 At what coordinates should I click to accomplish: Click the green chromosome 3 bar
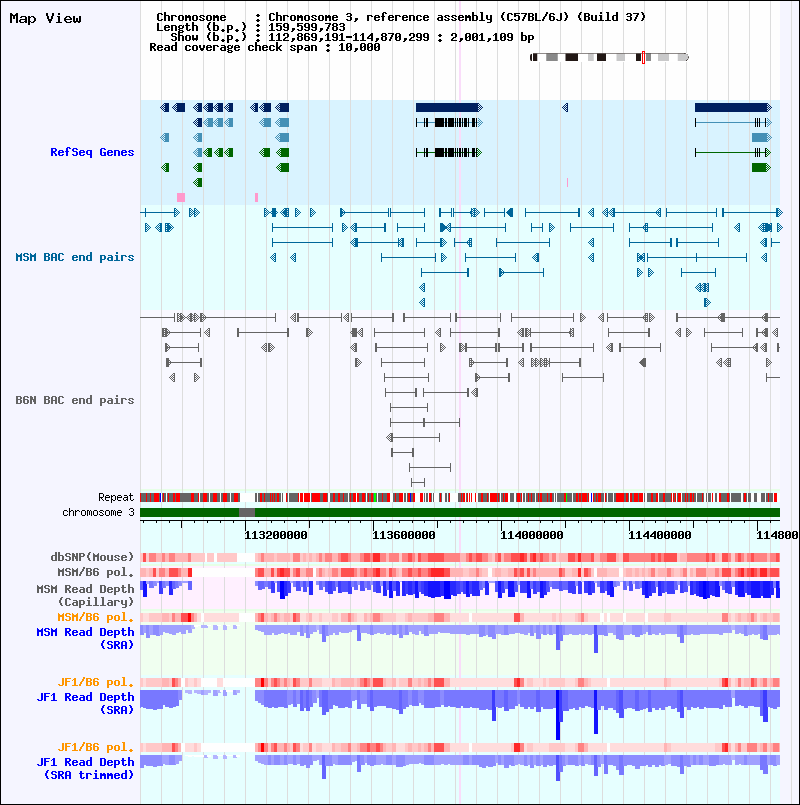pos(460,512)
